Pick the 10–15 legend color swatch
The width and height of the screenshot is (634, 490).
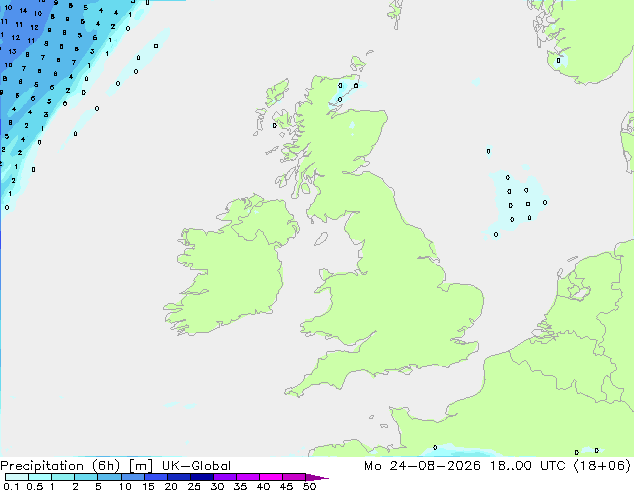(132, 477)
